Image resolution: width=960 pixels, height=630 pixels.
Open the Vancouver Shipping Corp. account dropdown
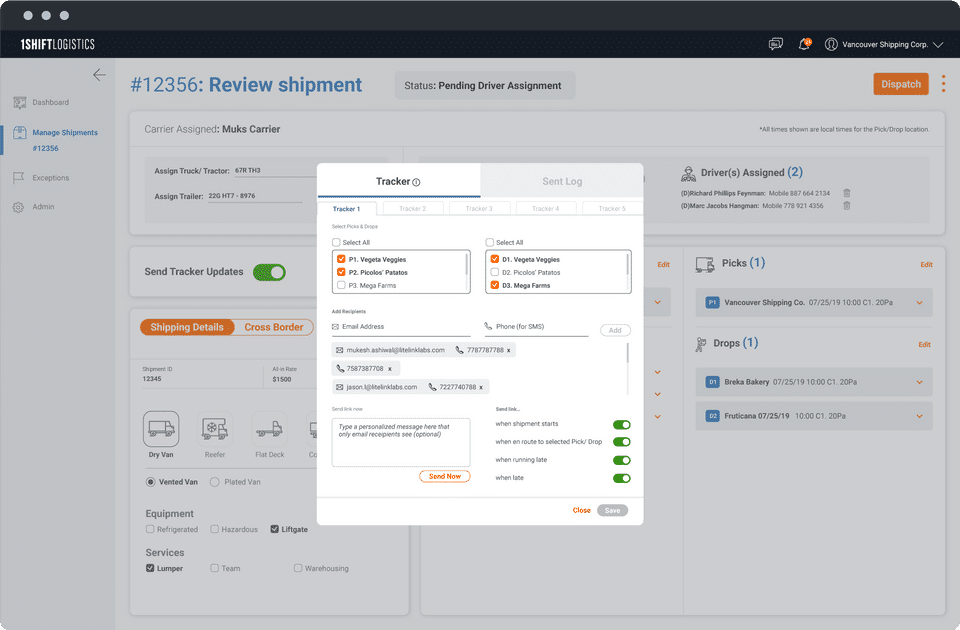939,44
